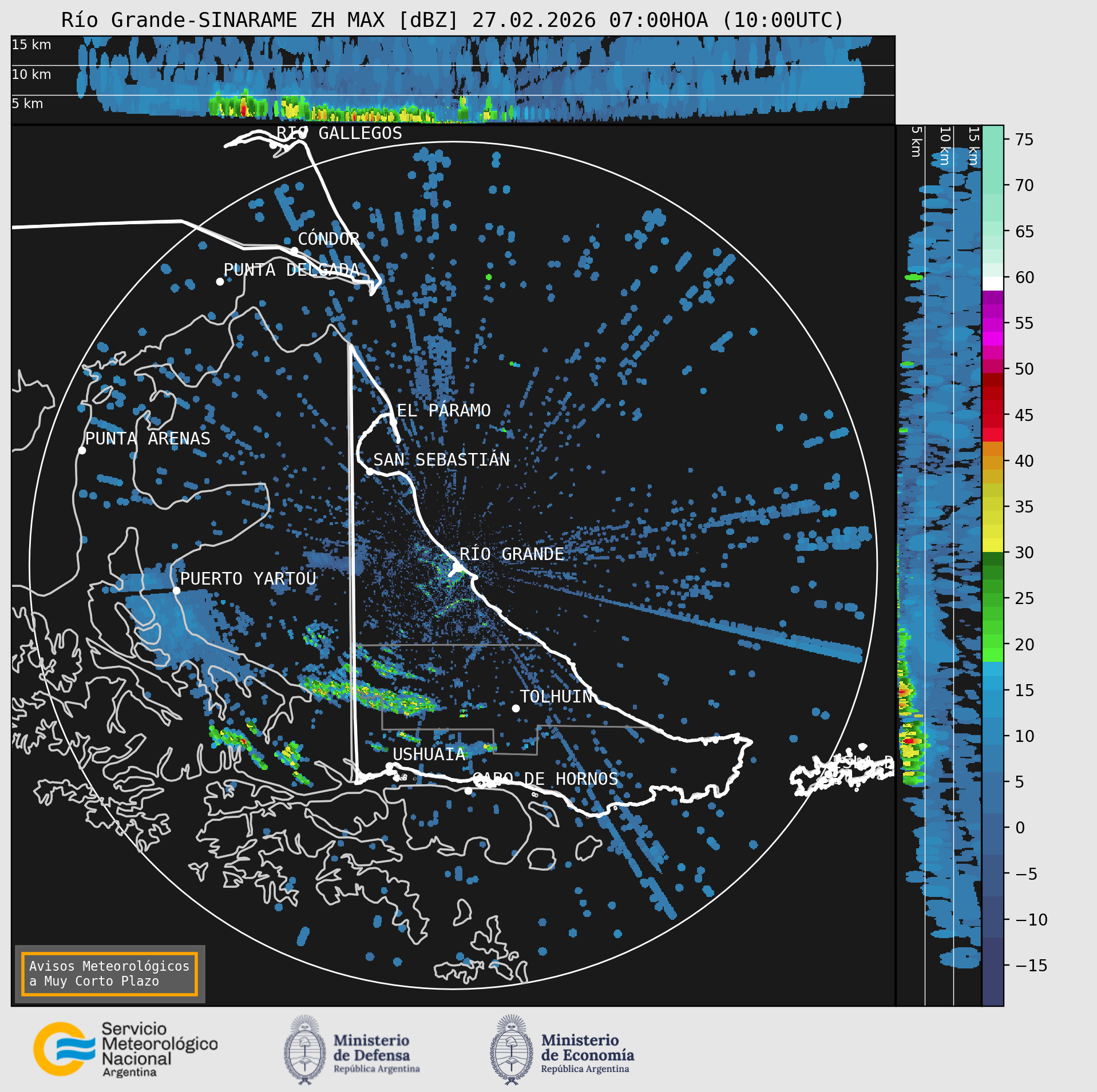
Task: Click the 75 tick label on the colorbar
Action: (x=1024, y=140)
